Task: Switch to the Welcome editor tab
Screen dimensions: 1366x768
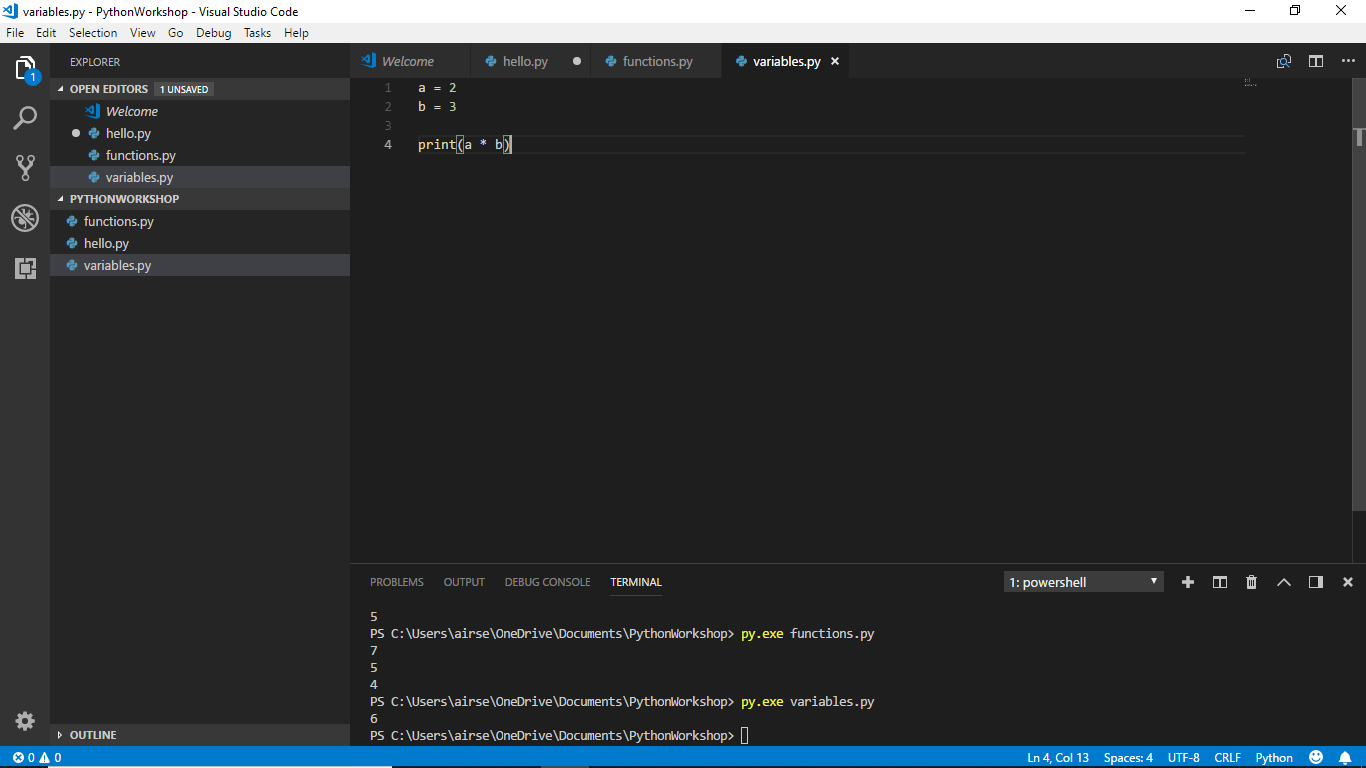Action: (410, 61)
